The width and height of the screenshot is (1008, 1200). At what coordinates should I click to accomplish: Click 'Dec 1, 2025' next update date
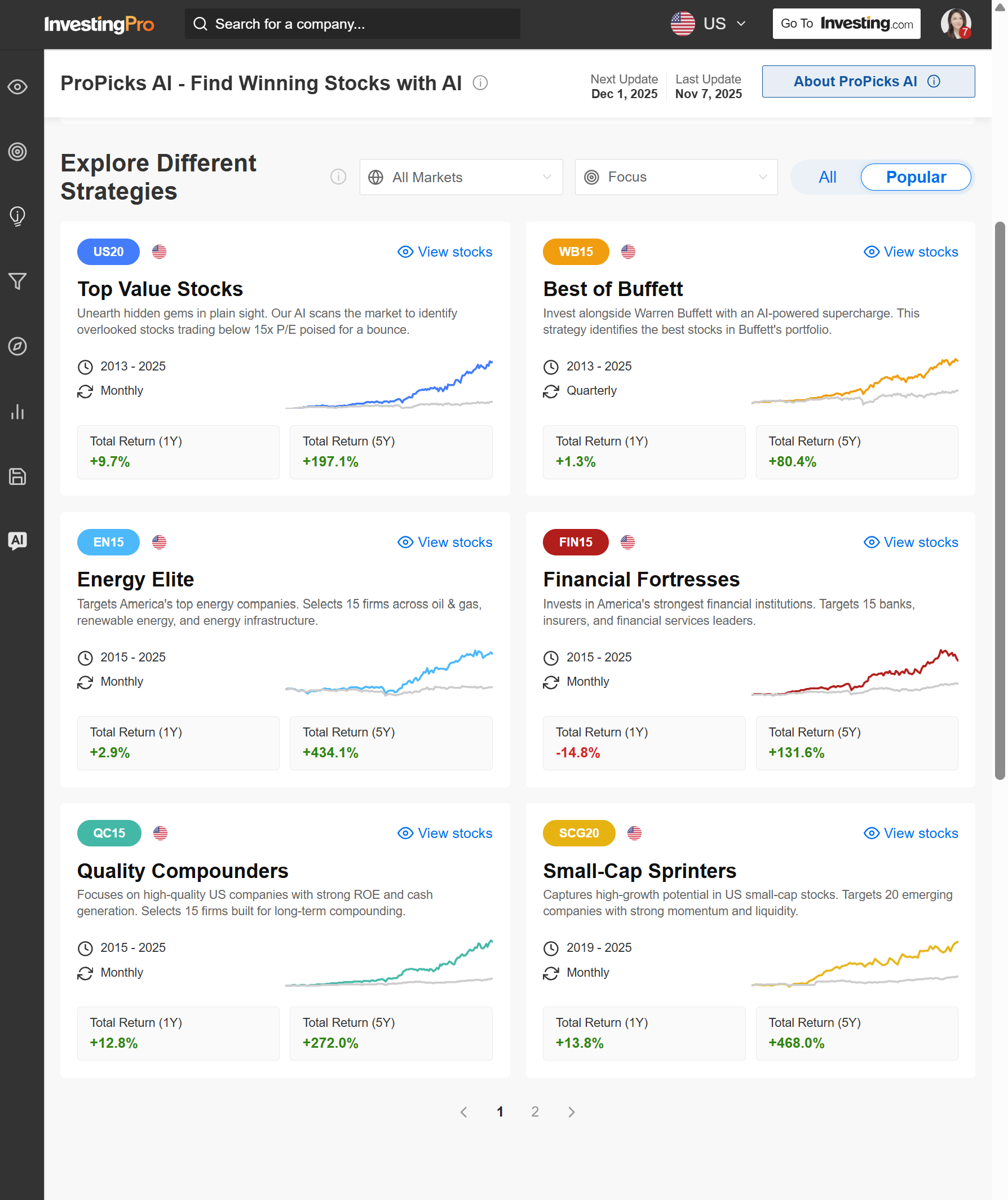(625, 94)
